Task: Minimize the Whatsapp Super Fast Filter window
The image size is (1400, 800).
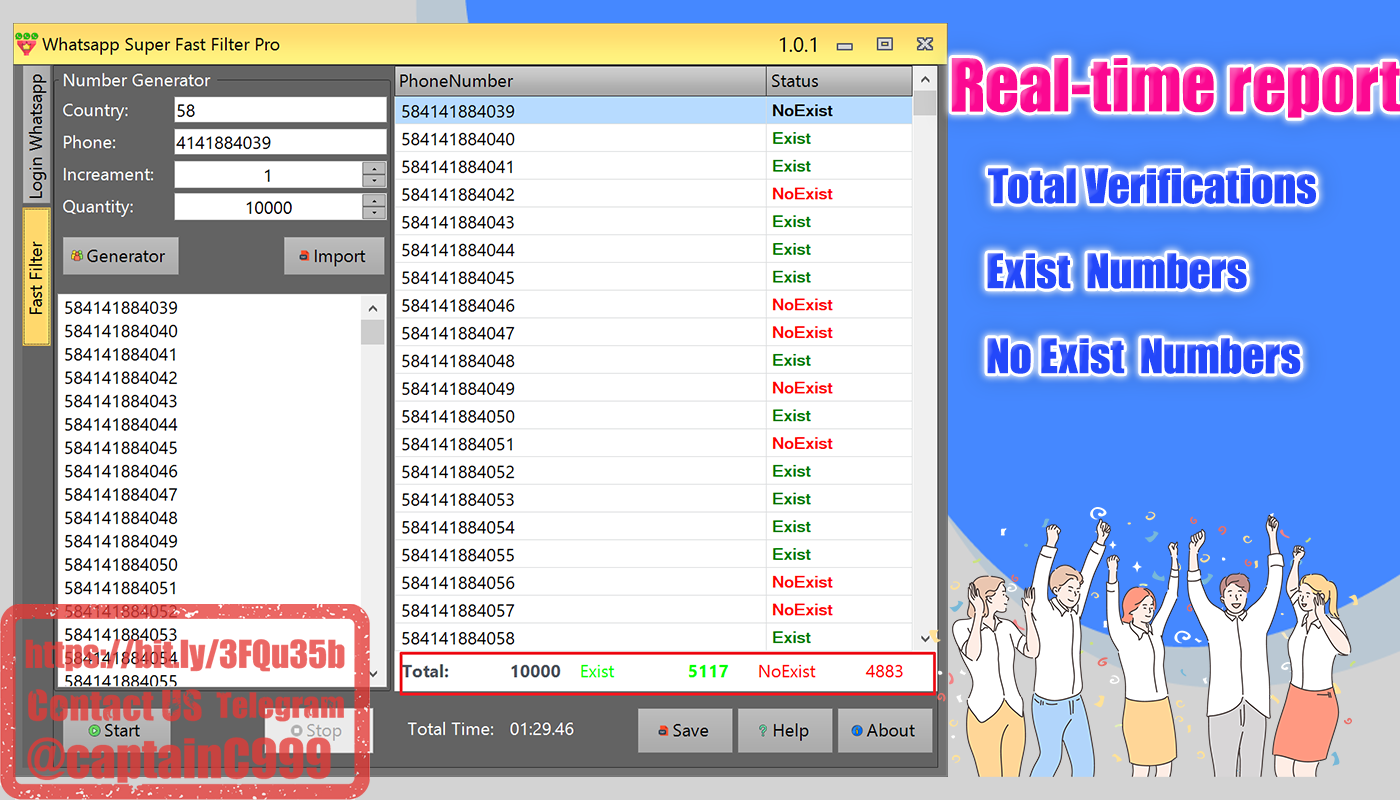Action: pos(845,46)
